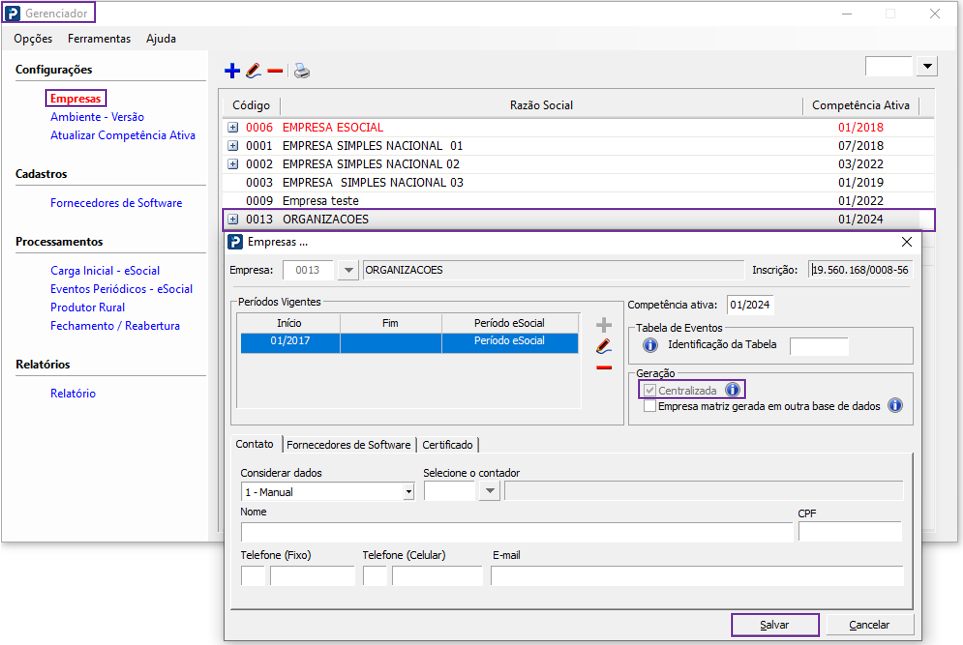Open the Empresas link in sidebar
This screenshot has width=963, height=645.
coord(76,98)
